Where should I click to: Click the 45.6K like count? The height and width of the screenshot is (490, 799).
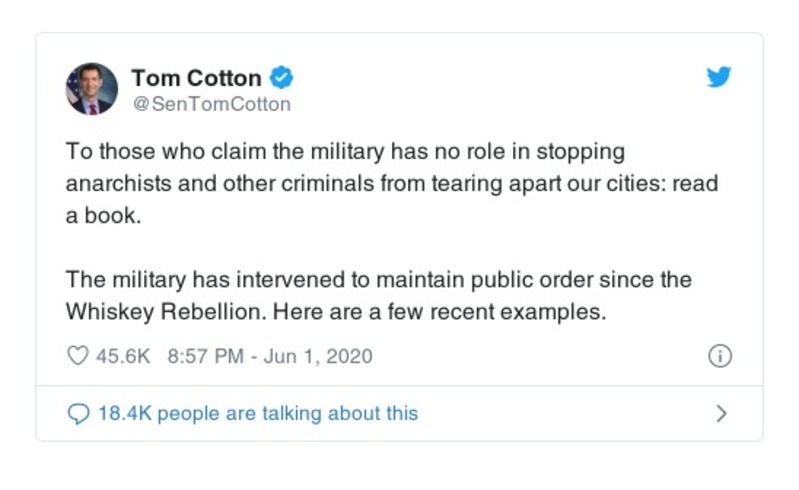[121, 356]
